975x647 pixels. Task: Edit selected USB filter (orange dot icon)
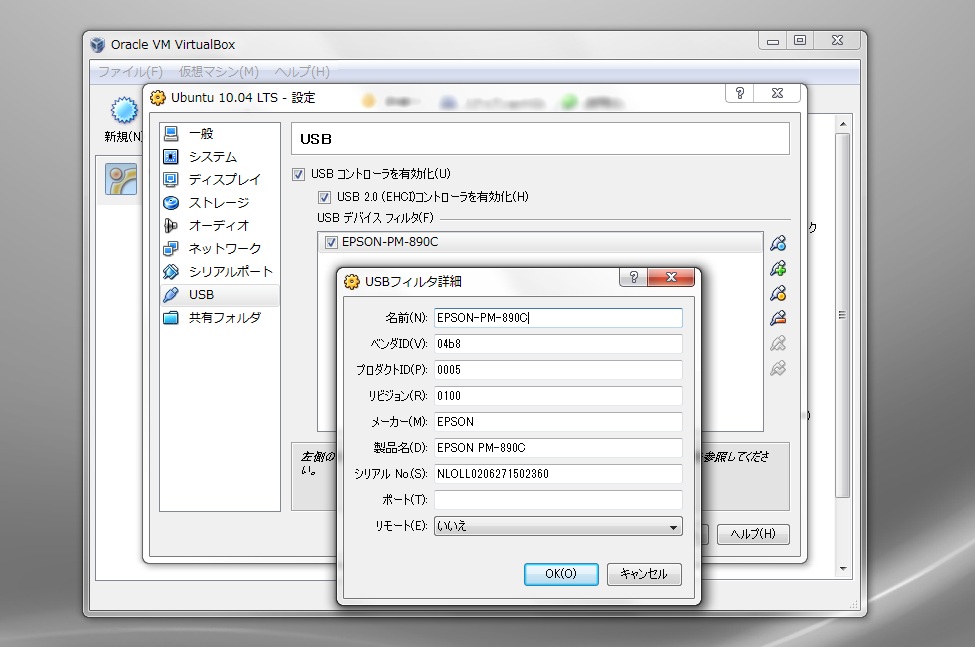click(778, 293)
